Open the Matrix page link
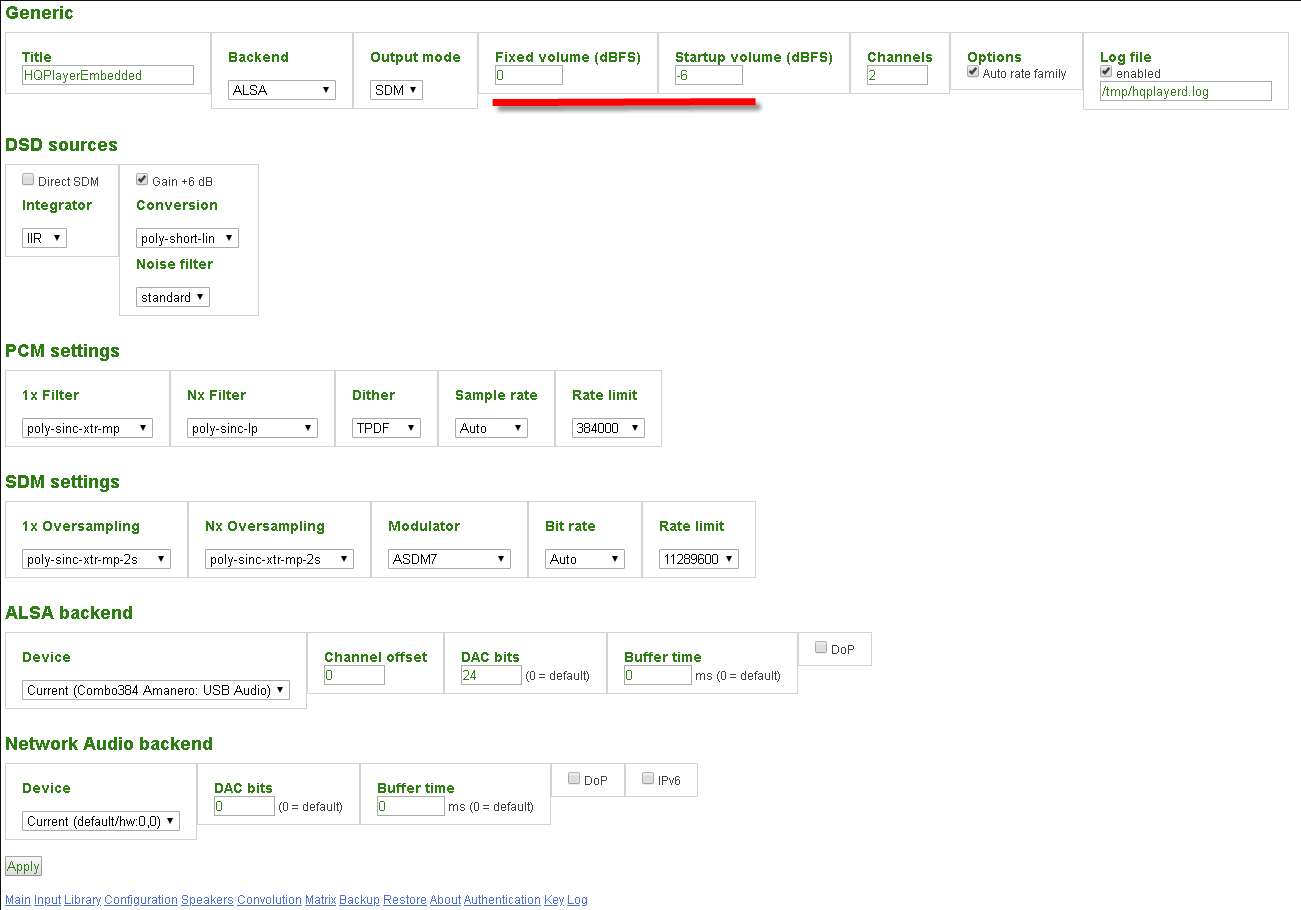This screenshot has height=910, width=1301. click(320, 900)
